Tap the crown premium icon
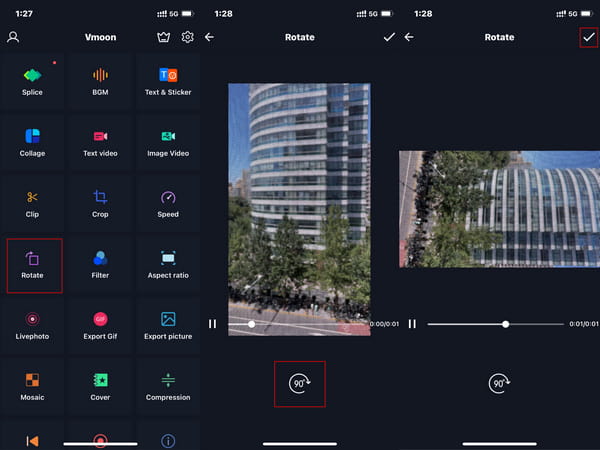600x450 pixels. 164,37
